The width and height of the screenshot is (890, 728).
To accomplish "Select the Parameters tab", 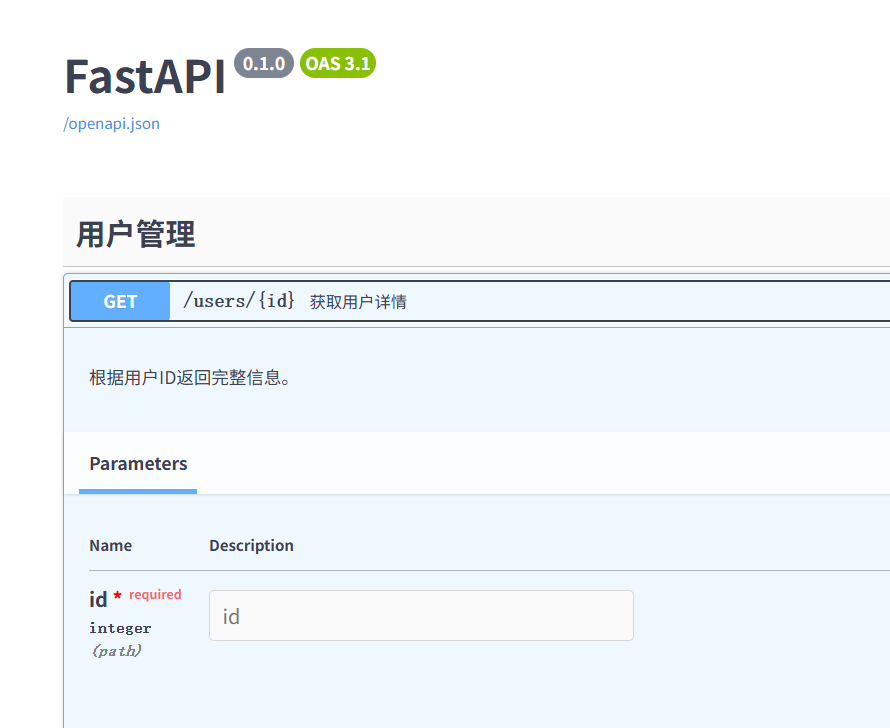I will [x=138, y=464].
